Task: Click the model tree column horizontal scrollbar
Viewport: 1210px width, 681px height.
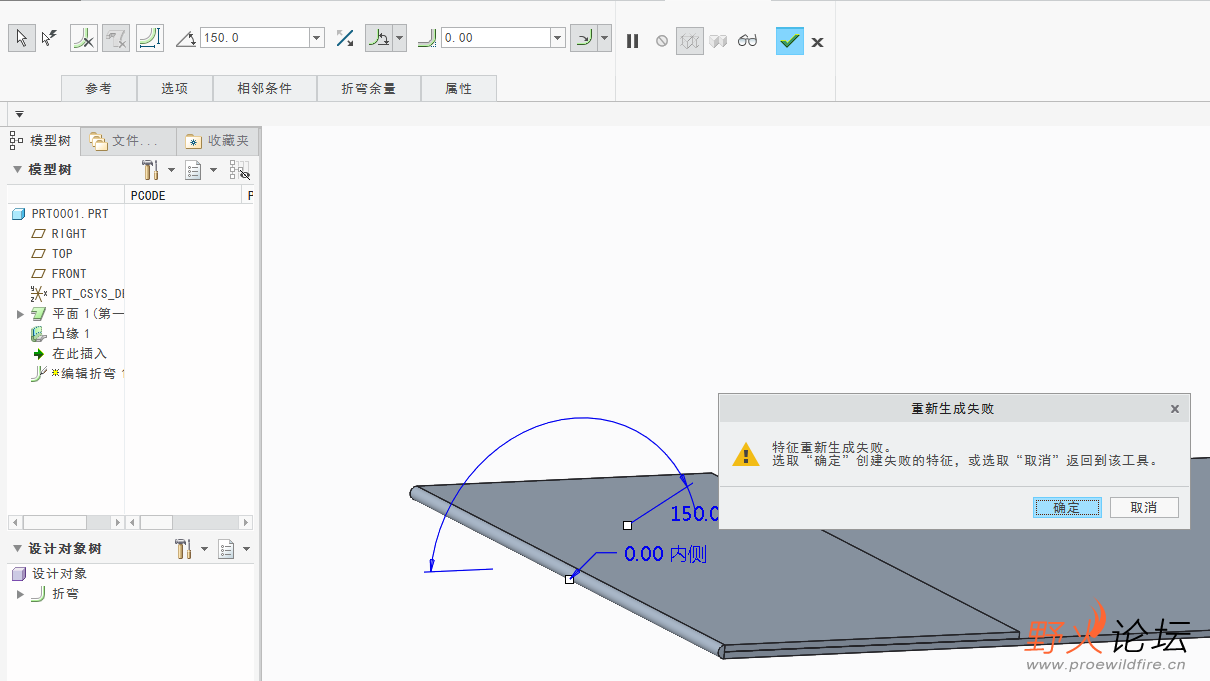Action: 190,522
